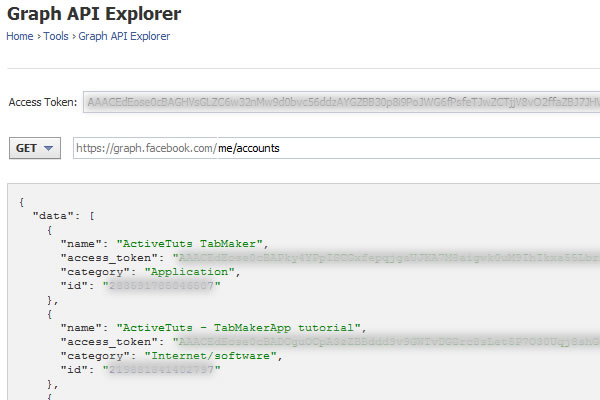600x400 pixels.
Task: Follow the Graph API Explorer breadcrumb link
Action: coord(124,36)
